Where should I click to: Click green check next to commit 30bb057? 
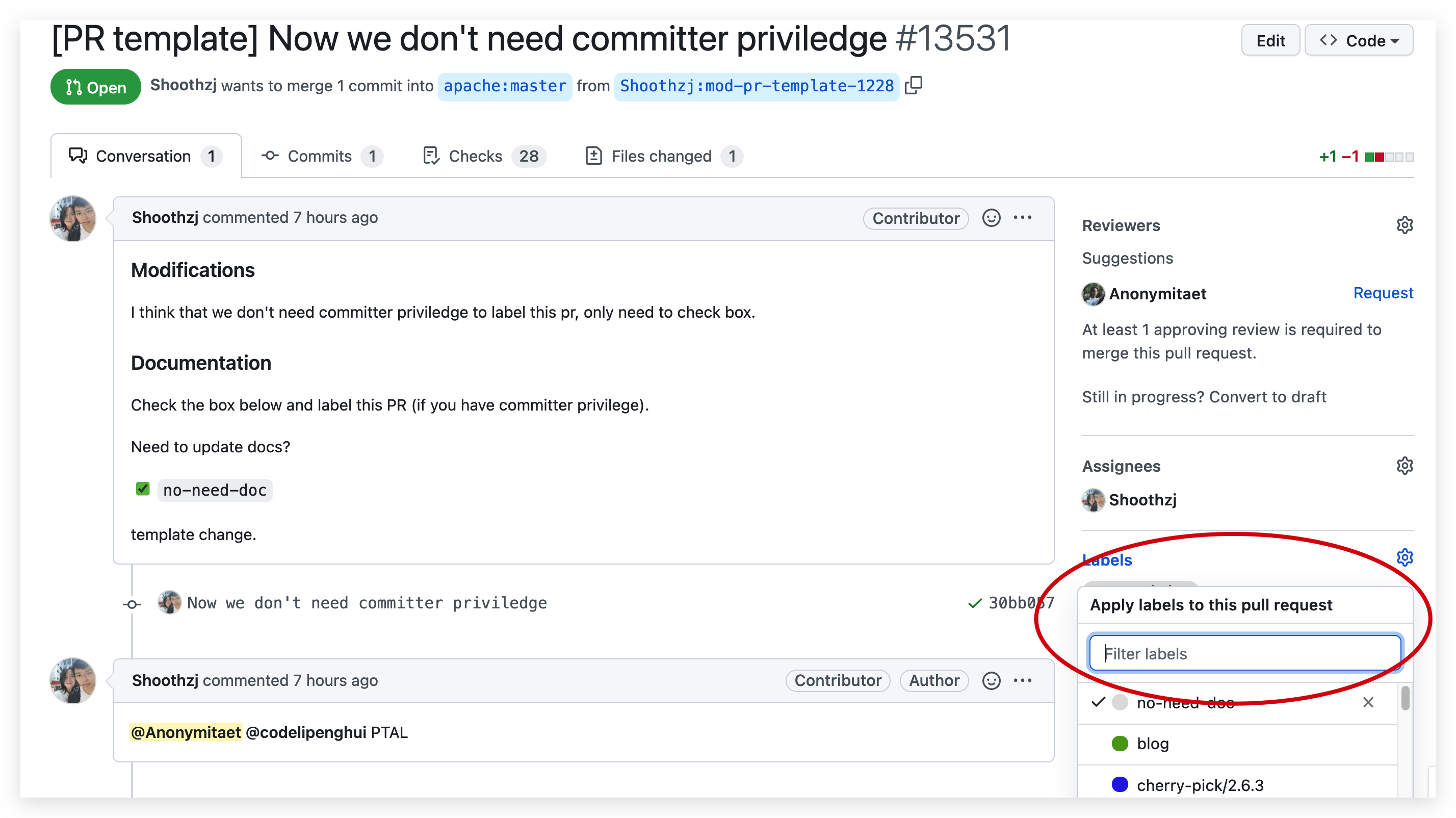click(974, 604)
